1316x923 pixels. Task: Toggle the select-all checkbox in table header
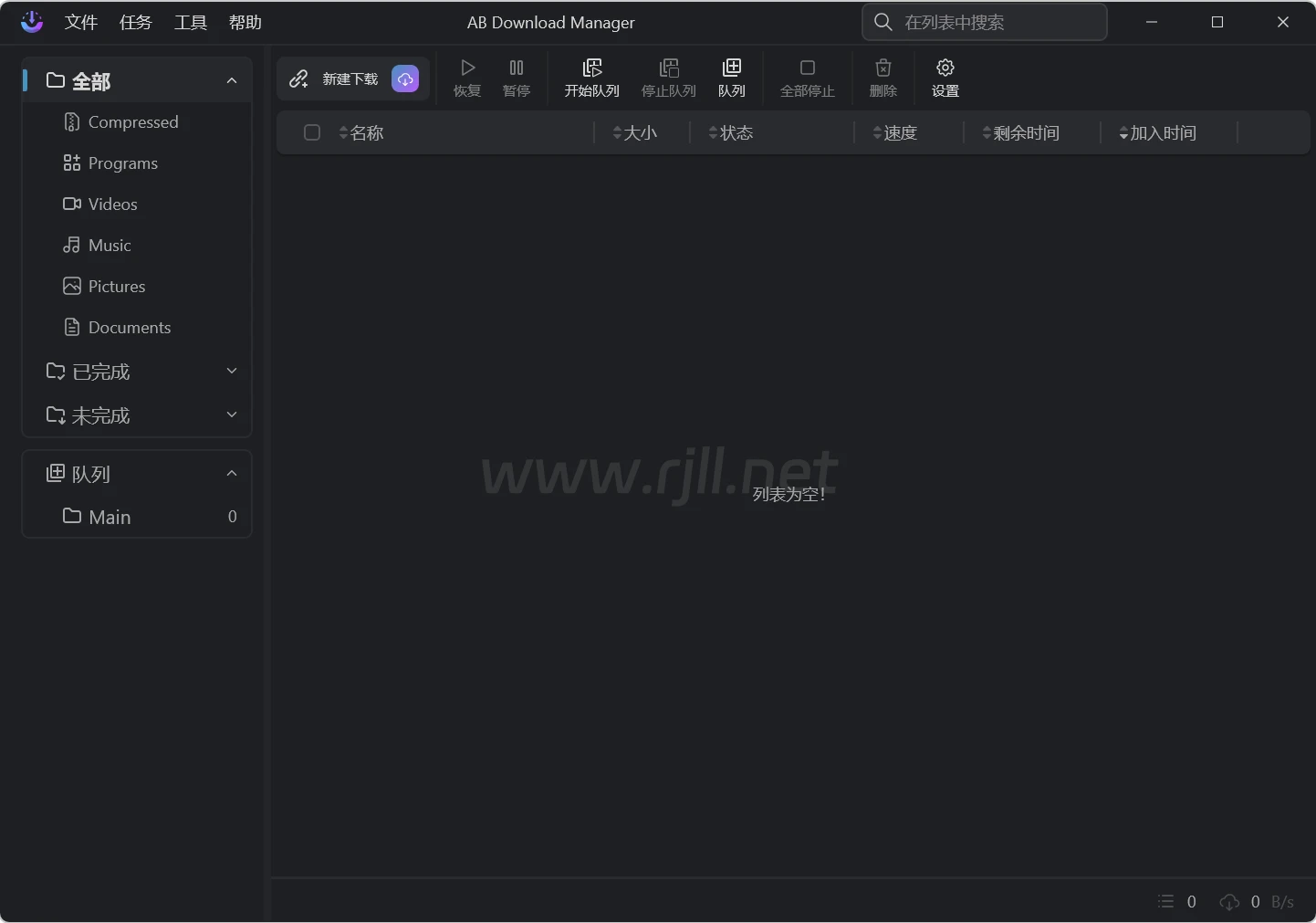(x=312, y=133)
